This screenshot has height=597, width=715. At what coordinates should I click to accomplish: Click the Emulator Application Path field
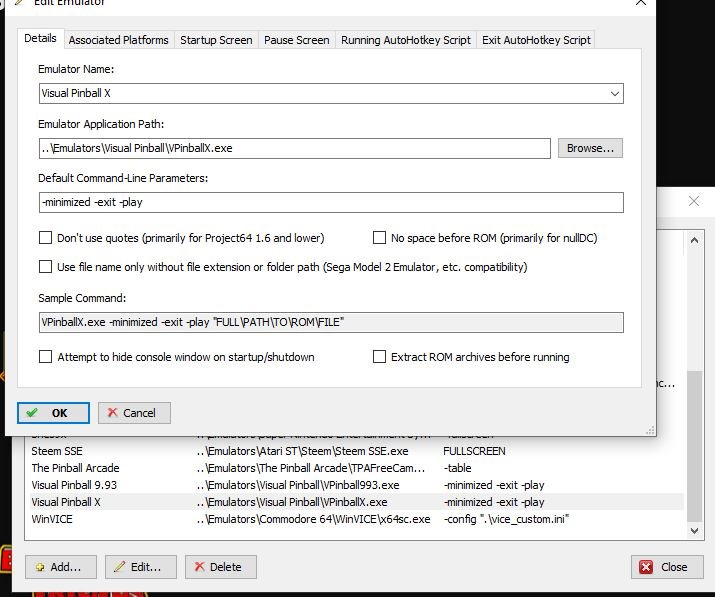pyautogui.click(x=295, y=148)
